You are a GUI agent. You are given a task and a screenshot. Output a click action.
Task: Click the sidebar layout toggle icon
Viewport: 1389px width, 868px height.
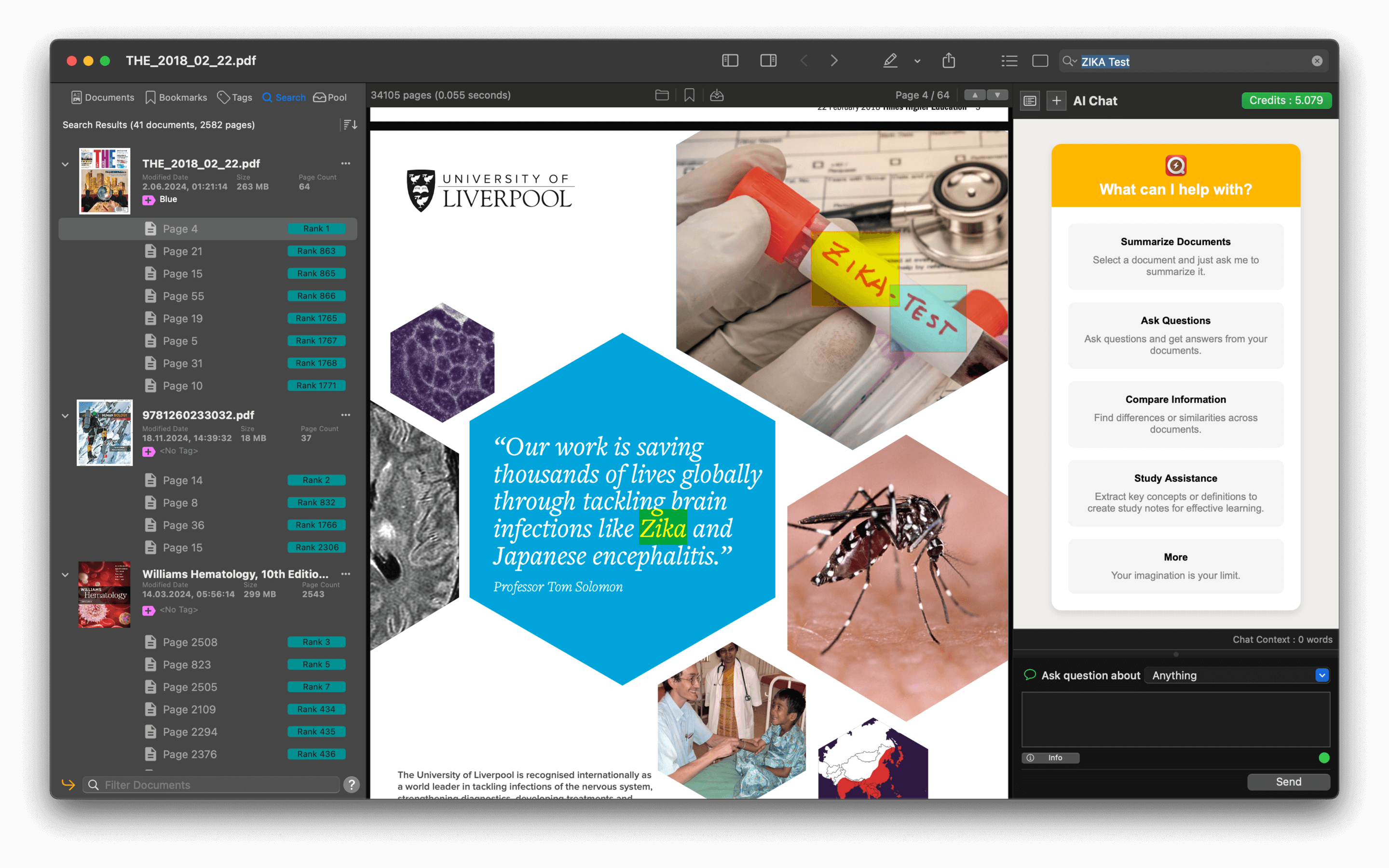pyautogui.click(x=730, y=61)
